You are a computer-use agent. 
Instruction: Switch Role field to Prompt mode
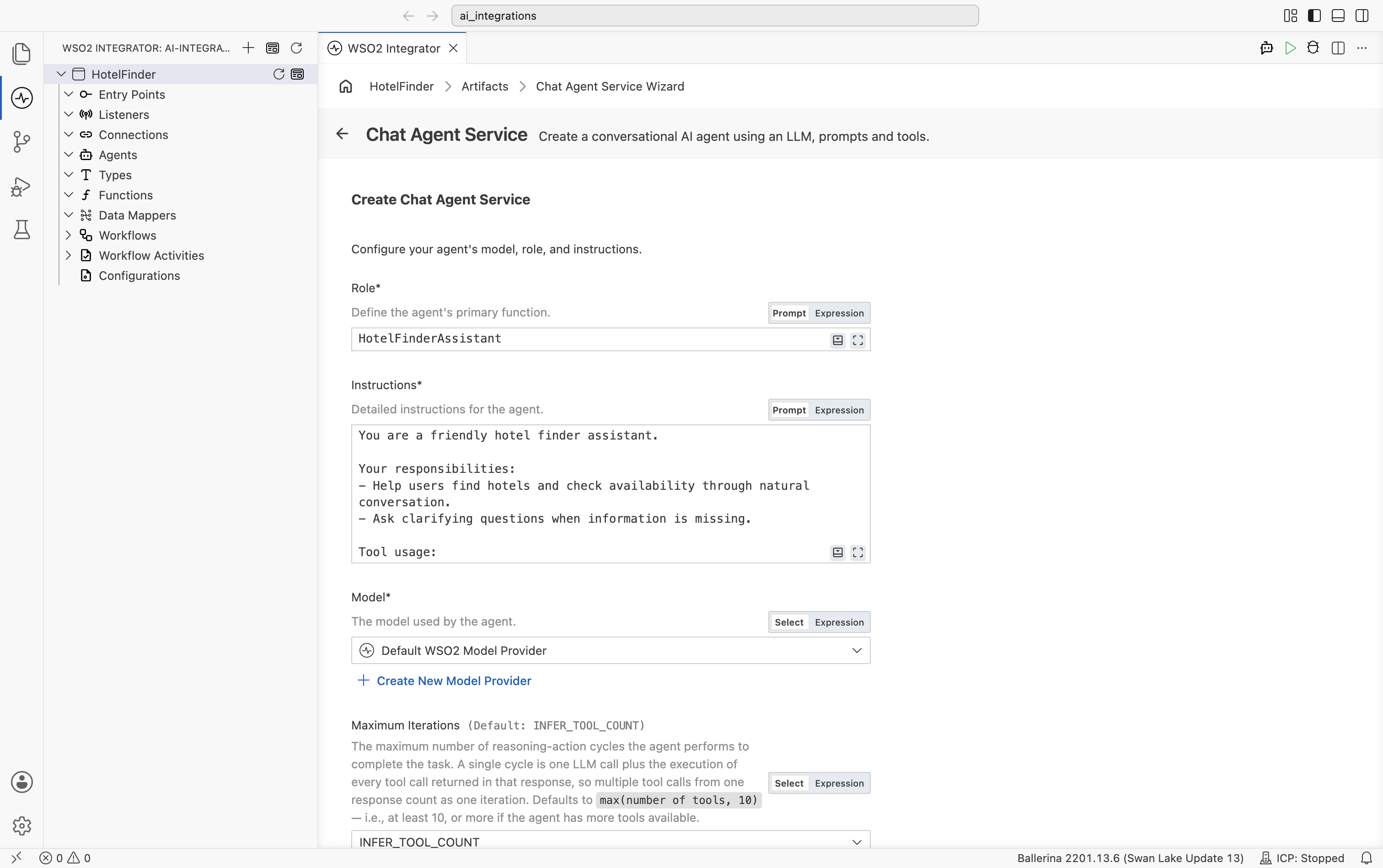(x=789, y=313)
